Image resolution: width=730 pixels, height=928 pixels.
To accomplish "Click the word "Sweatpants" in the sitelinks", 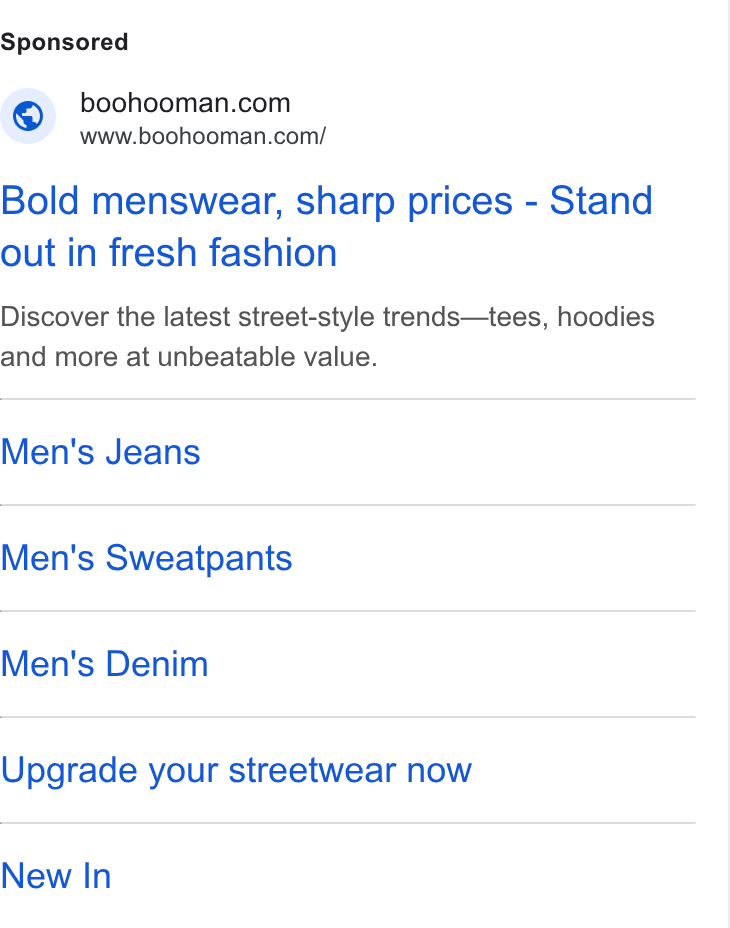I will pyautogui.click(x=199, y=558).
